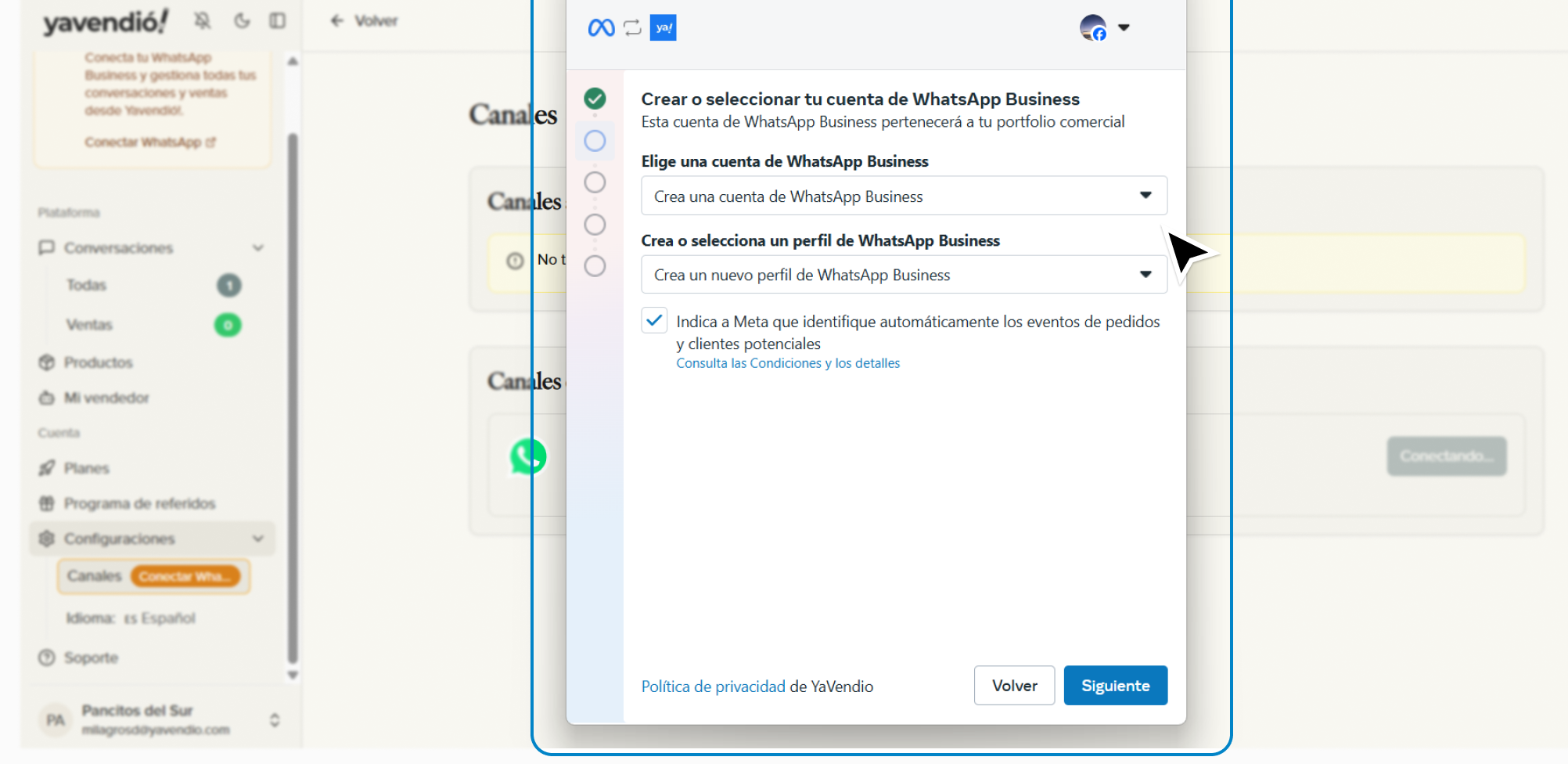Open 'Crea un nuevo perfil de WhatsApp Business' dropdown

pyautogui.click(x=904, y=275)
